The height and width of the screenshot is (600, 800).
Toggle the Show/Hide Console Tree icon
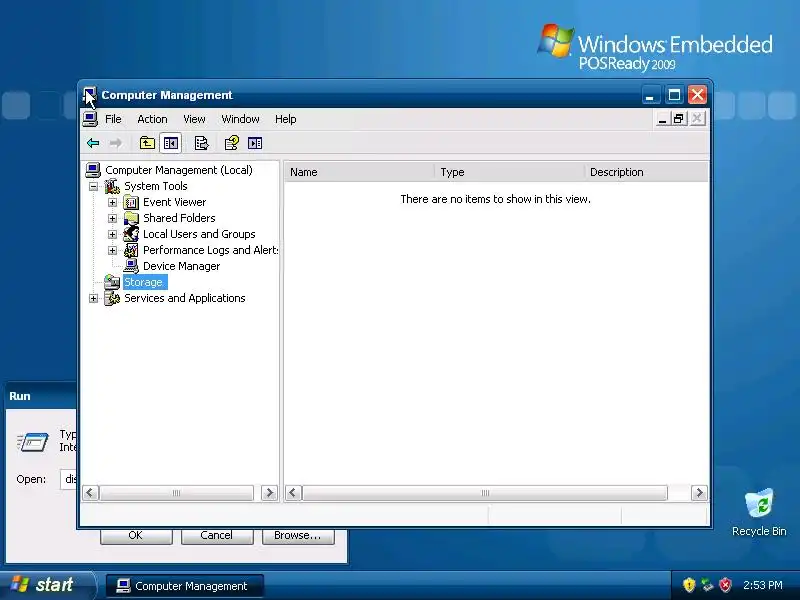coord(170,143)
